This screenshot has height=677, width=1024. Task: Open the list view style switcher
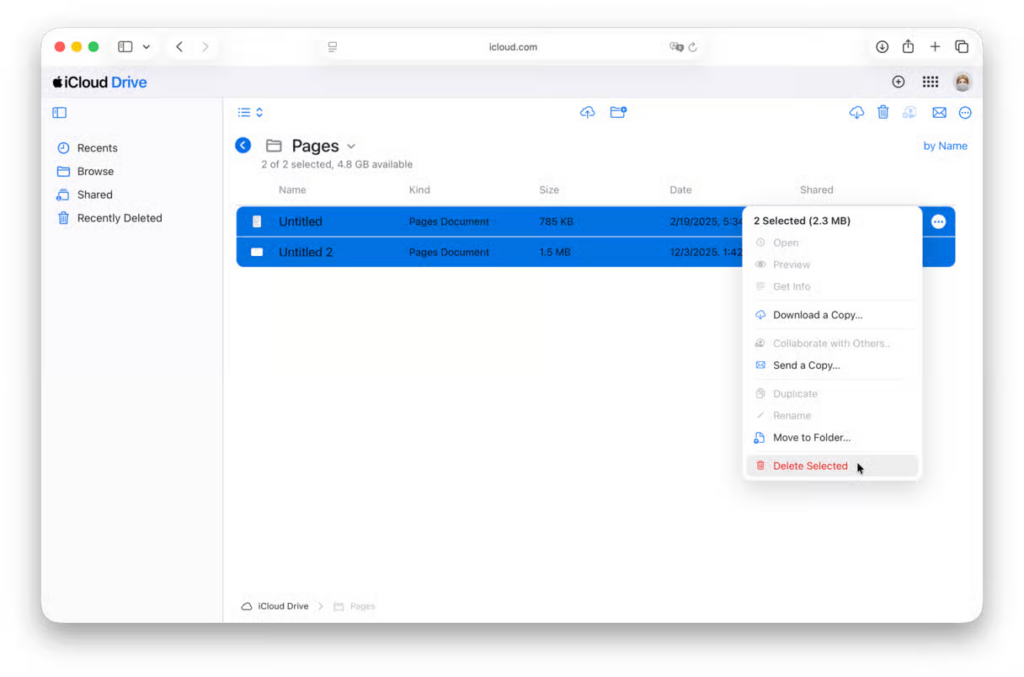250,113
